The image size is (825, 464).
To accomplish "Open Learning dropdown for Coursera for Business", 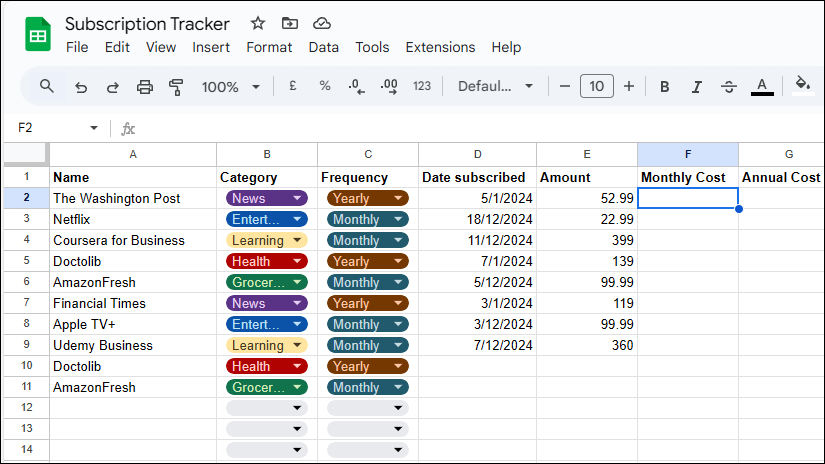I will tap(267, 240).
